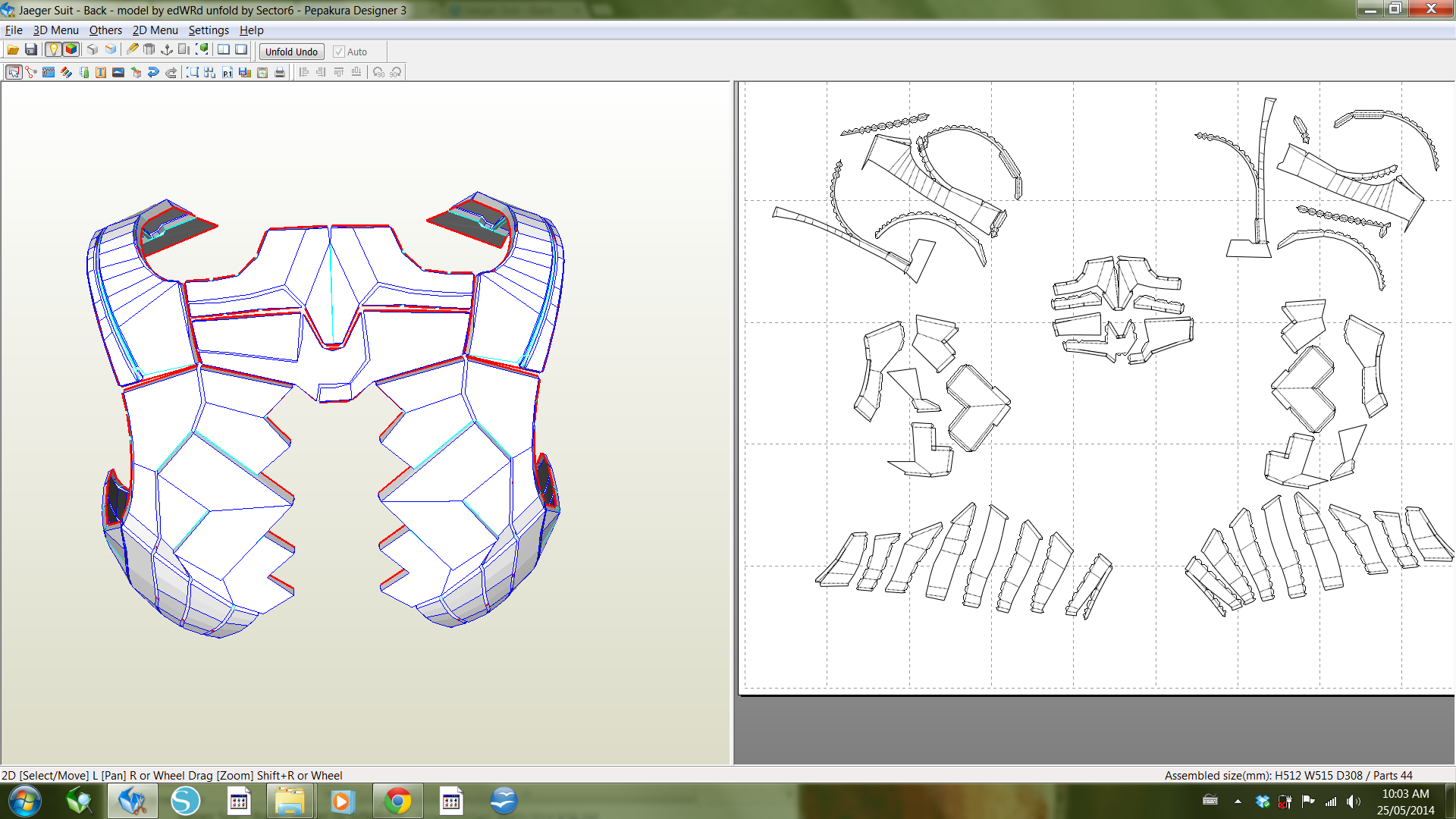Viewport: 1456px width, 819px height.
Task: Open the Pepakura Viewer taskbar icon
Action: [x=79, y=801]
